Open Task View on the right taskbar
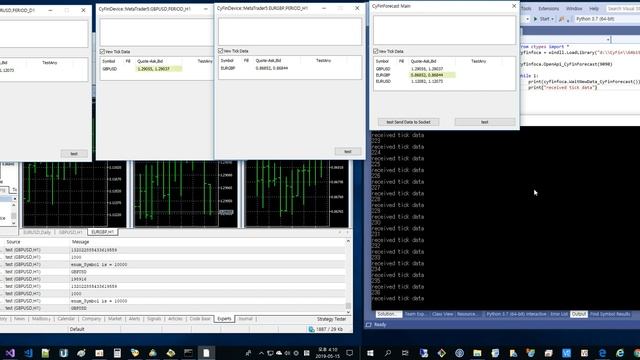This screenshot has height=360, width=640. coord(405,353)
